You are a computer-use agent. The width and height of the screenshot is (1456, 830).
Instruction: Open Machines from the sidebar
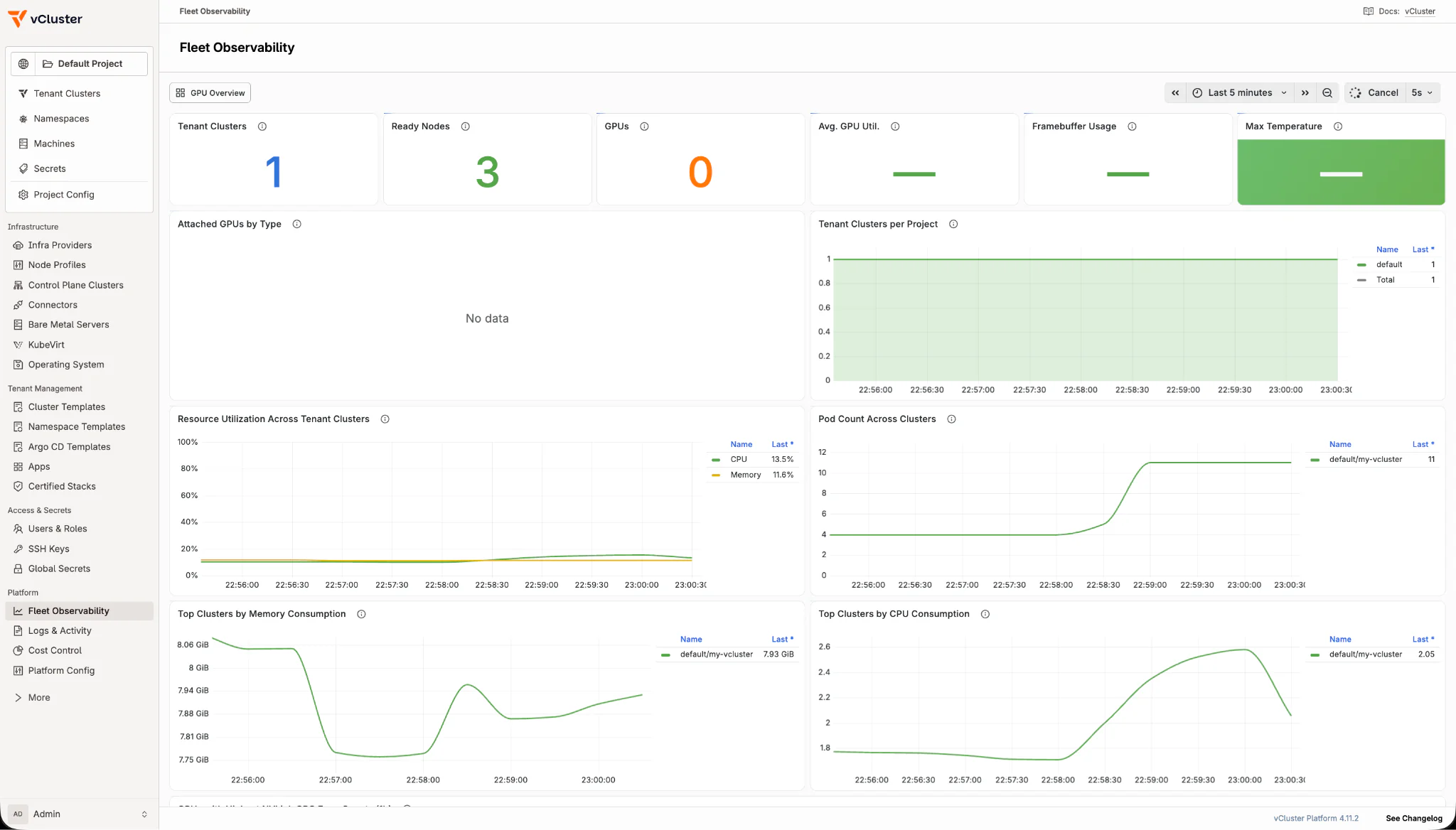54,144
